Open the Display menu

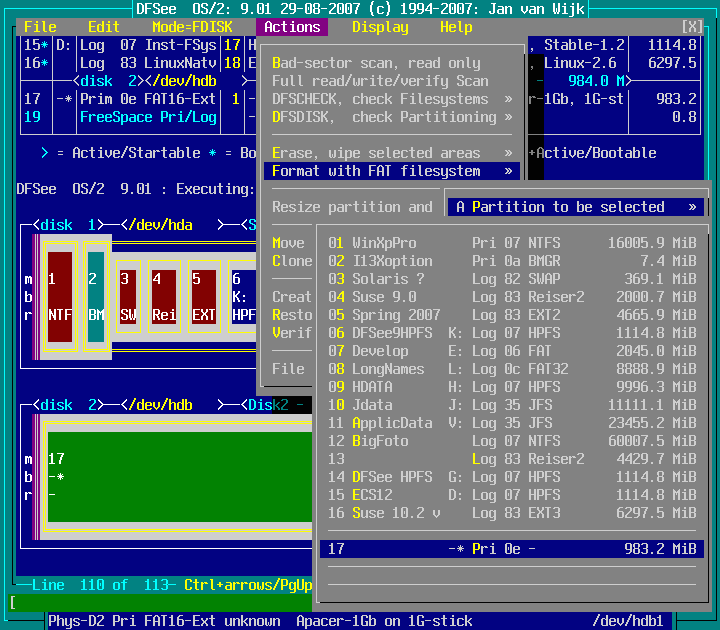380,27
